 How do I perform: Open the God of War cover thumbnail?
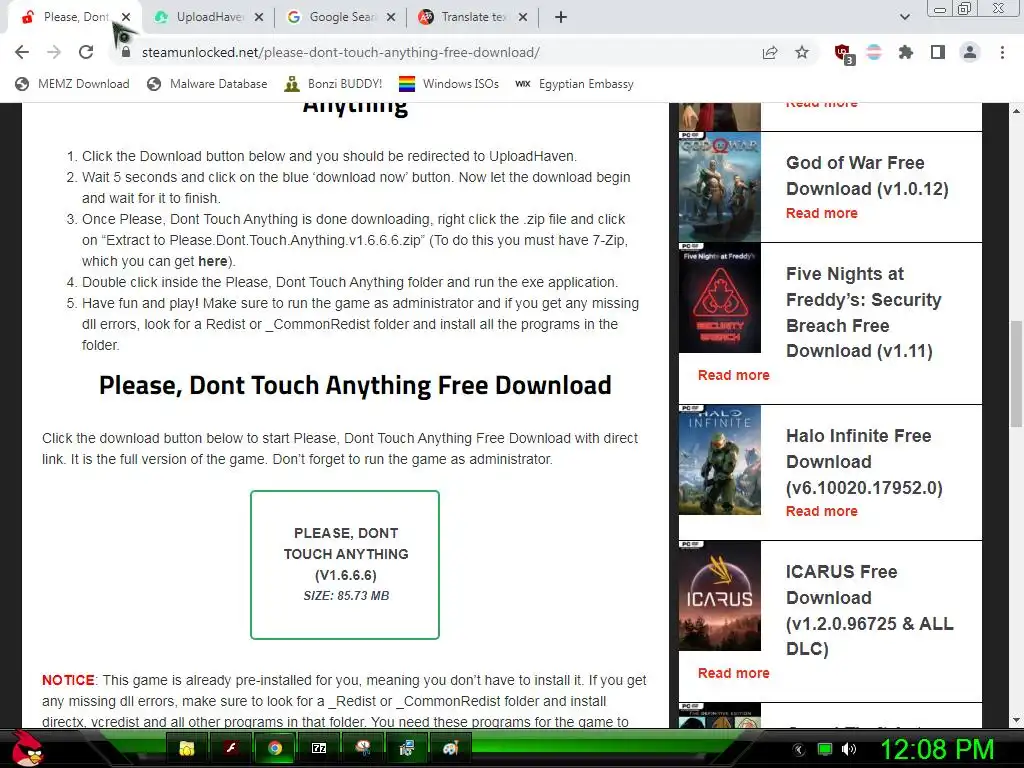[720, 187]
